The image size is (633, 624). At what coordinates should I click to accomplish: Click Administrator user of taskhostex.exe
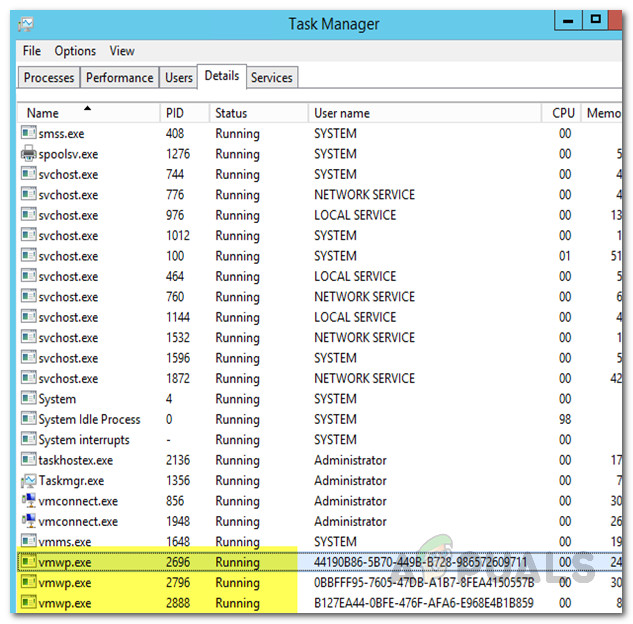coord(350,460)
